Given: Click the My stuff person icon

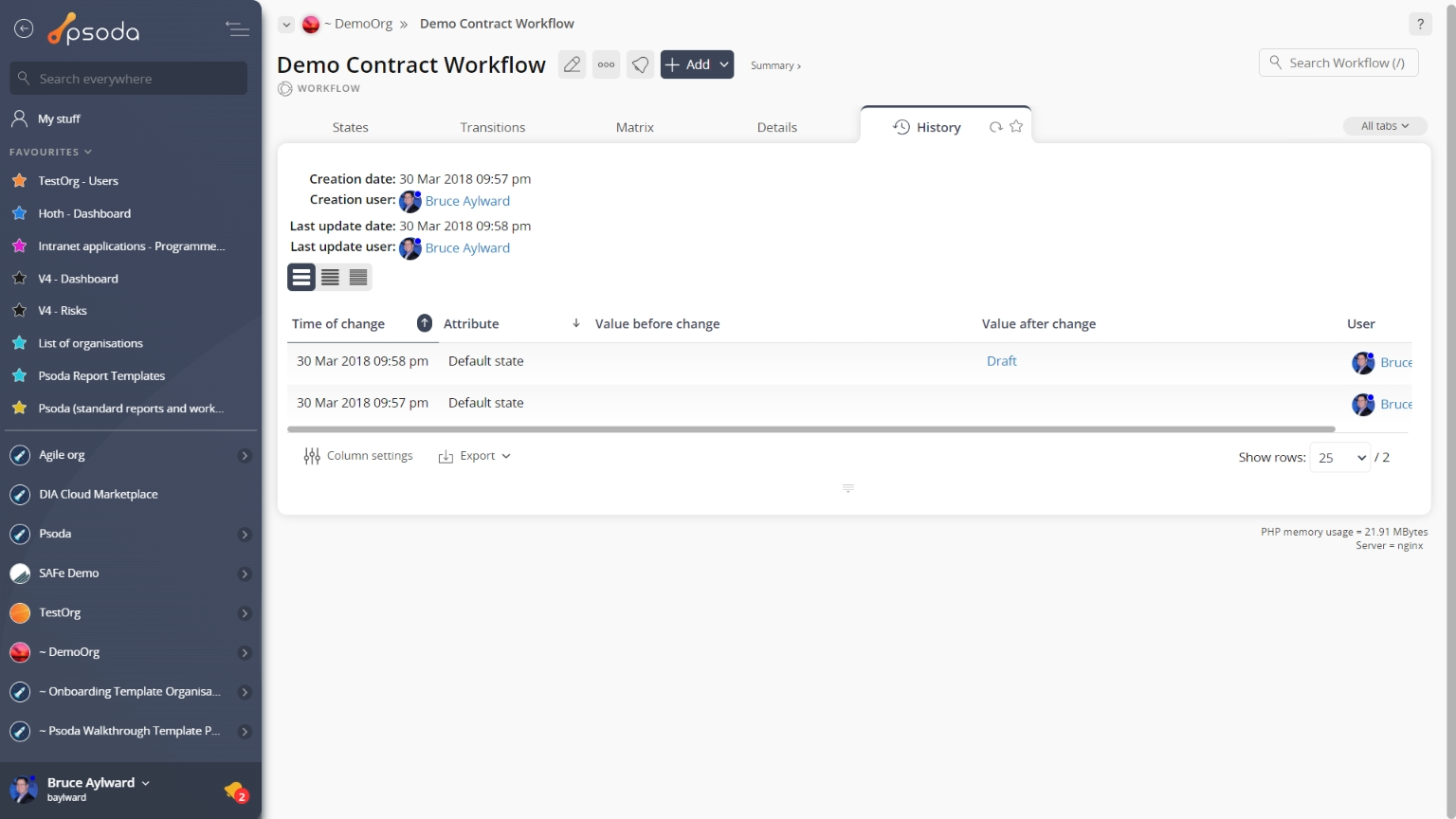Looking at the screenshot, I should 19,118.
